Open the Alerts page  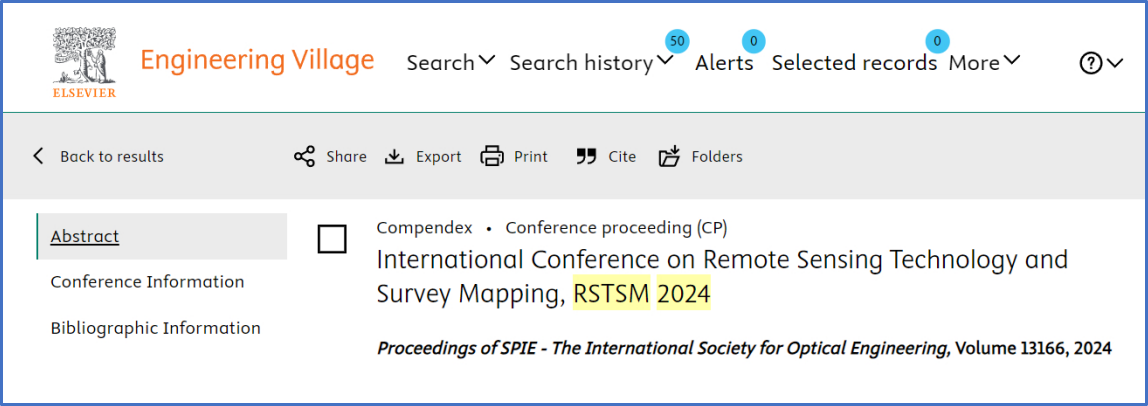pyautogui.click(x=724, y=63)
